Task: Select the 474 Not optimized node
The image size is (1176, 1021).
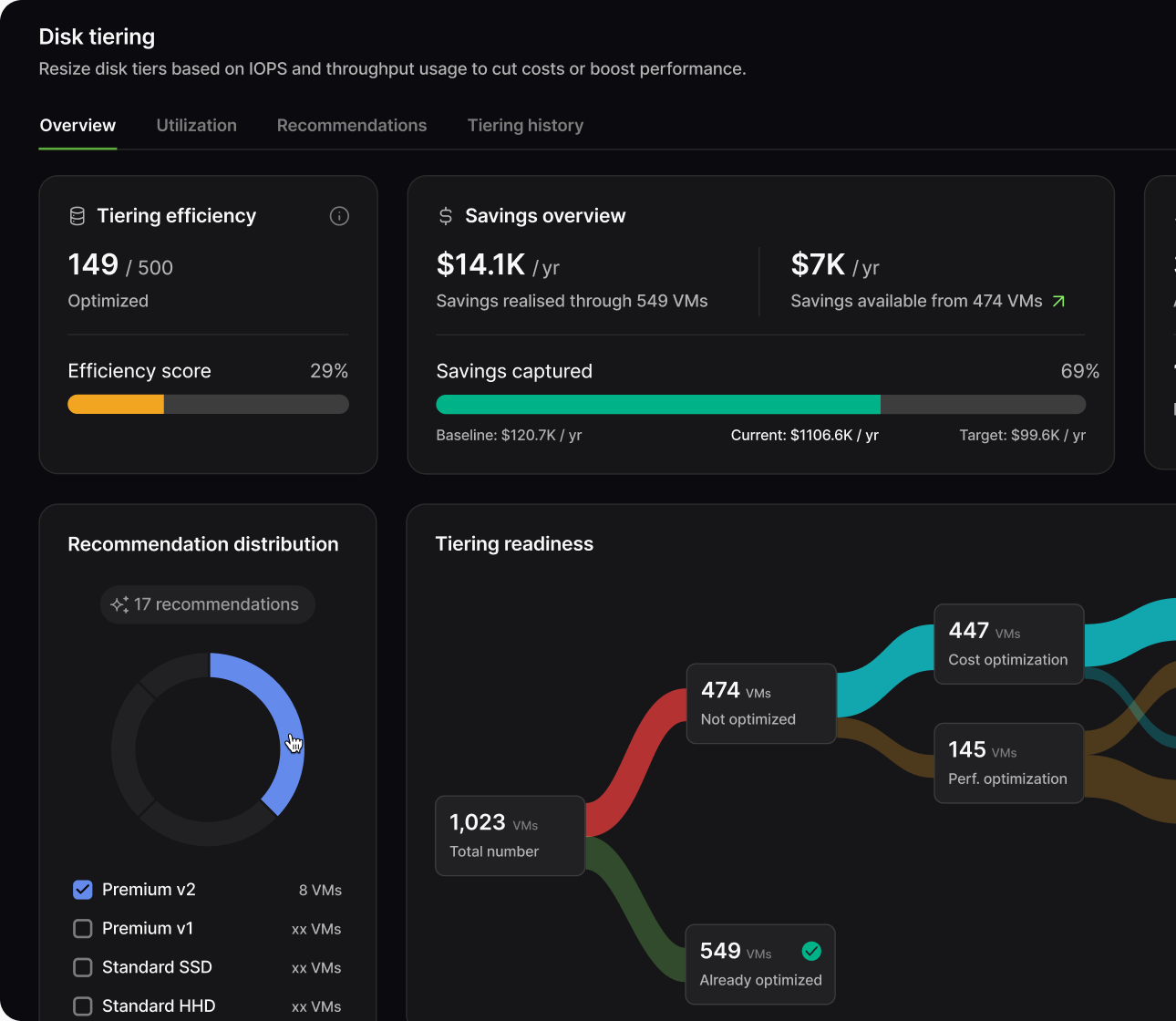Action: click(761, 704)
